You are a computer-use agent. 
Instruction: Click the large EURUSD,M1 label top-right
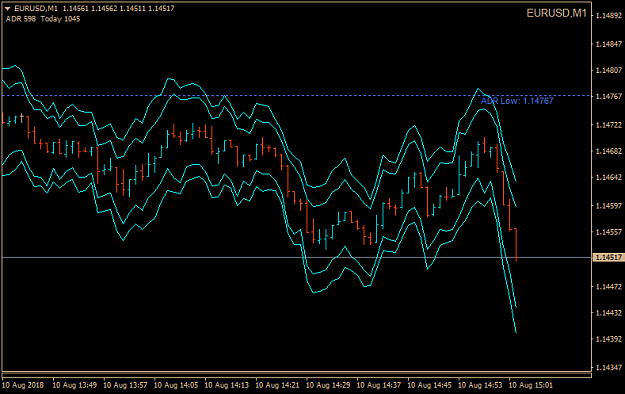pyautogui.click(x=556, y=14)
